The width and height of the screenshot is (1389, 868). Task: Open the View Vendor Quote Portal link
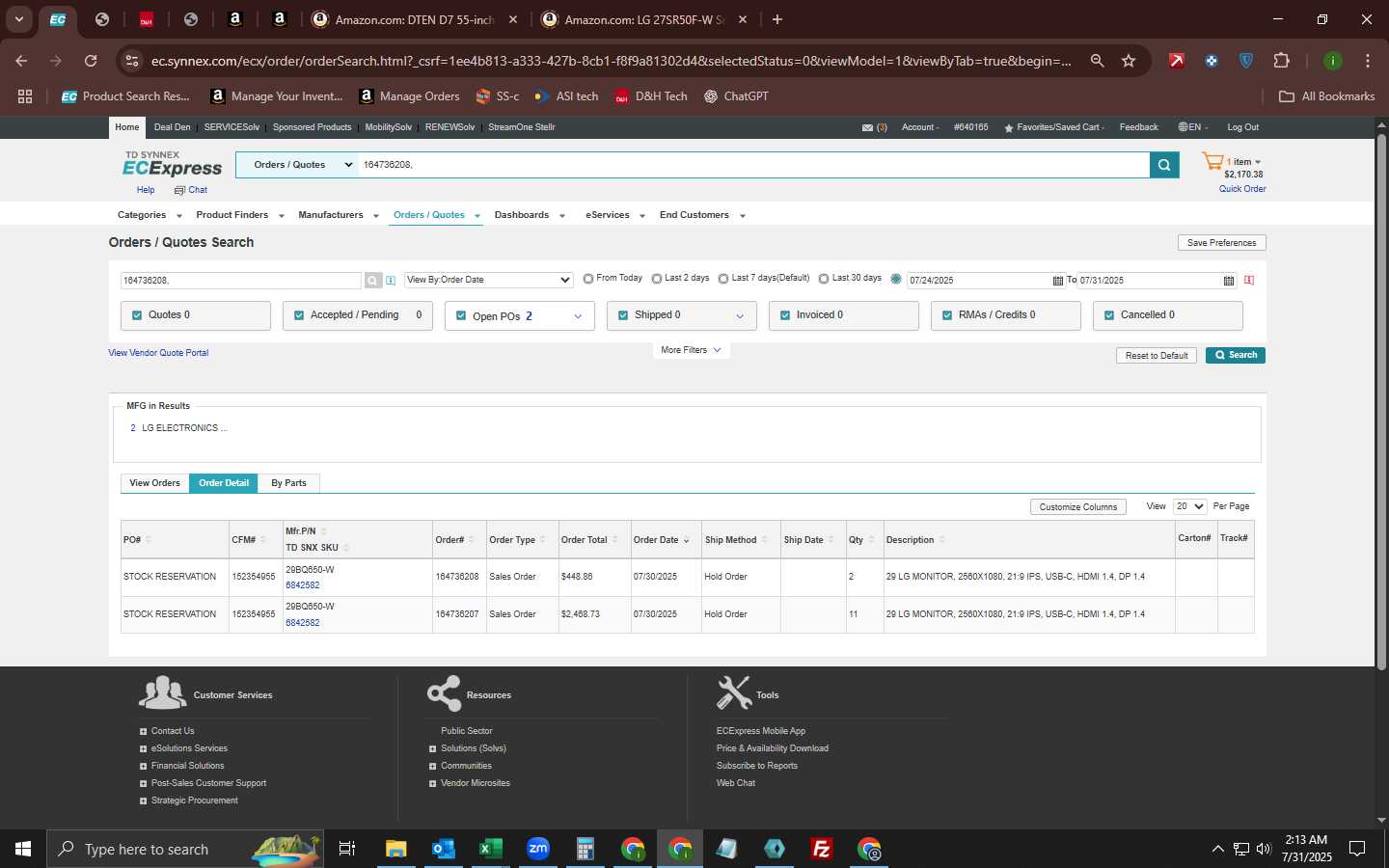coord(158,353)
